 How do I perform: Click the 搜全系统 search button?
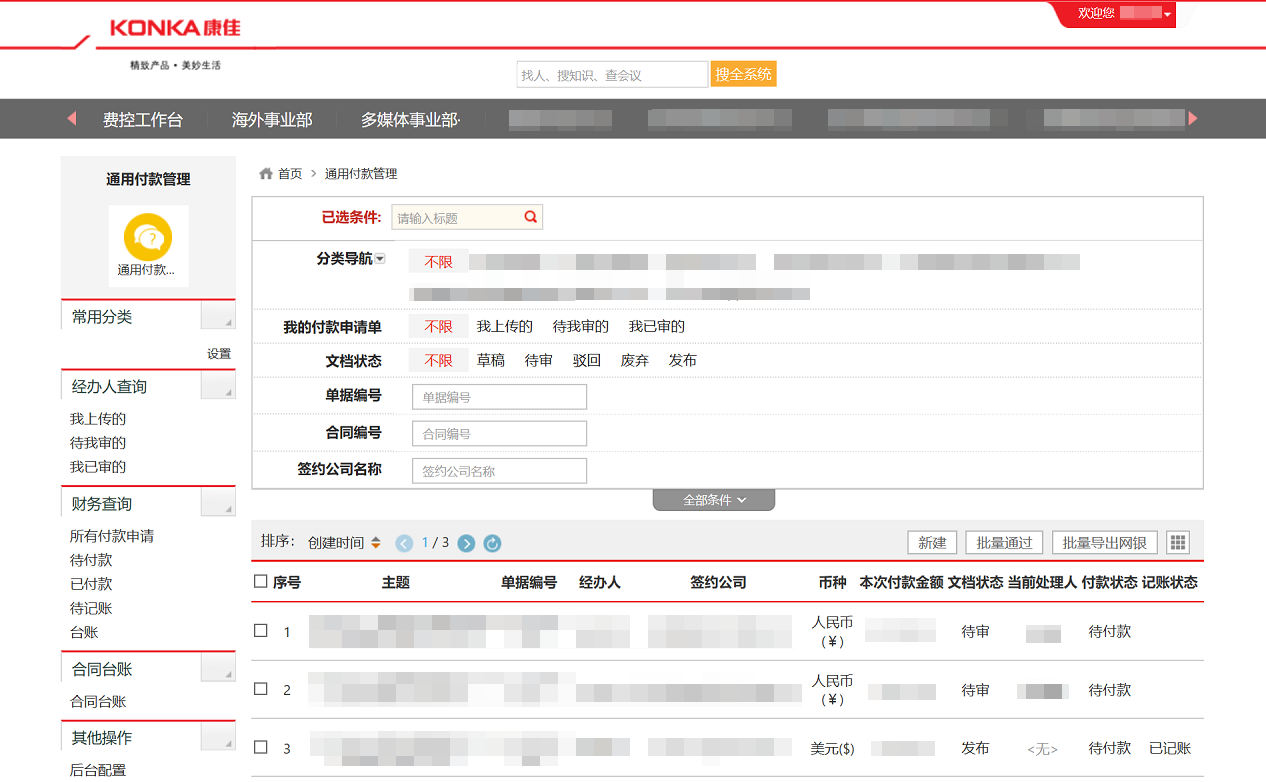tap(743, 74)
